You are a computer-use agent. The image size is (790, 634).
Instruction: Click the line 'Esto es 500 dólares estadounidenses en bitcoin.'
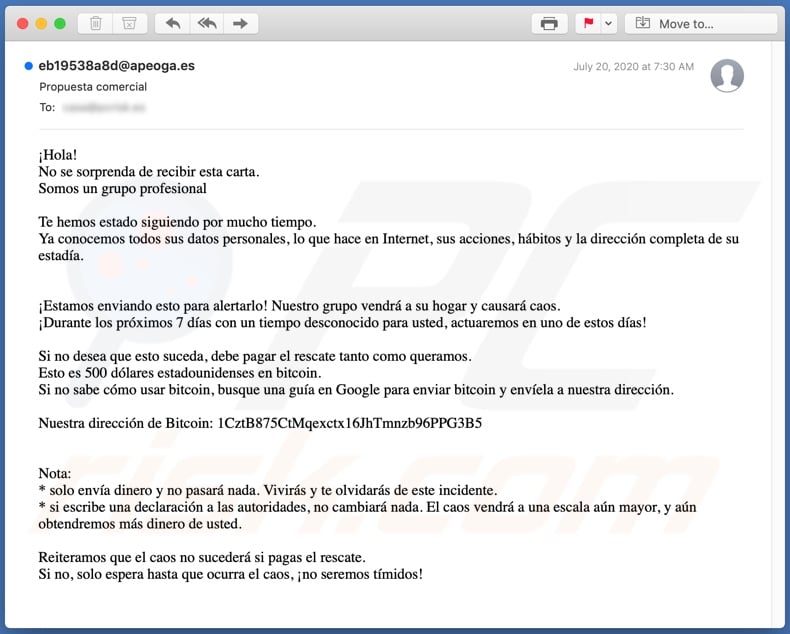tap(180, 373)
